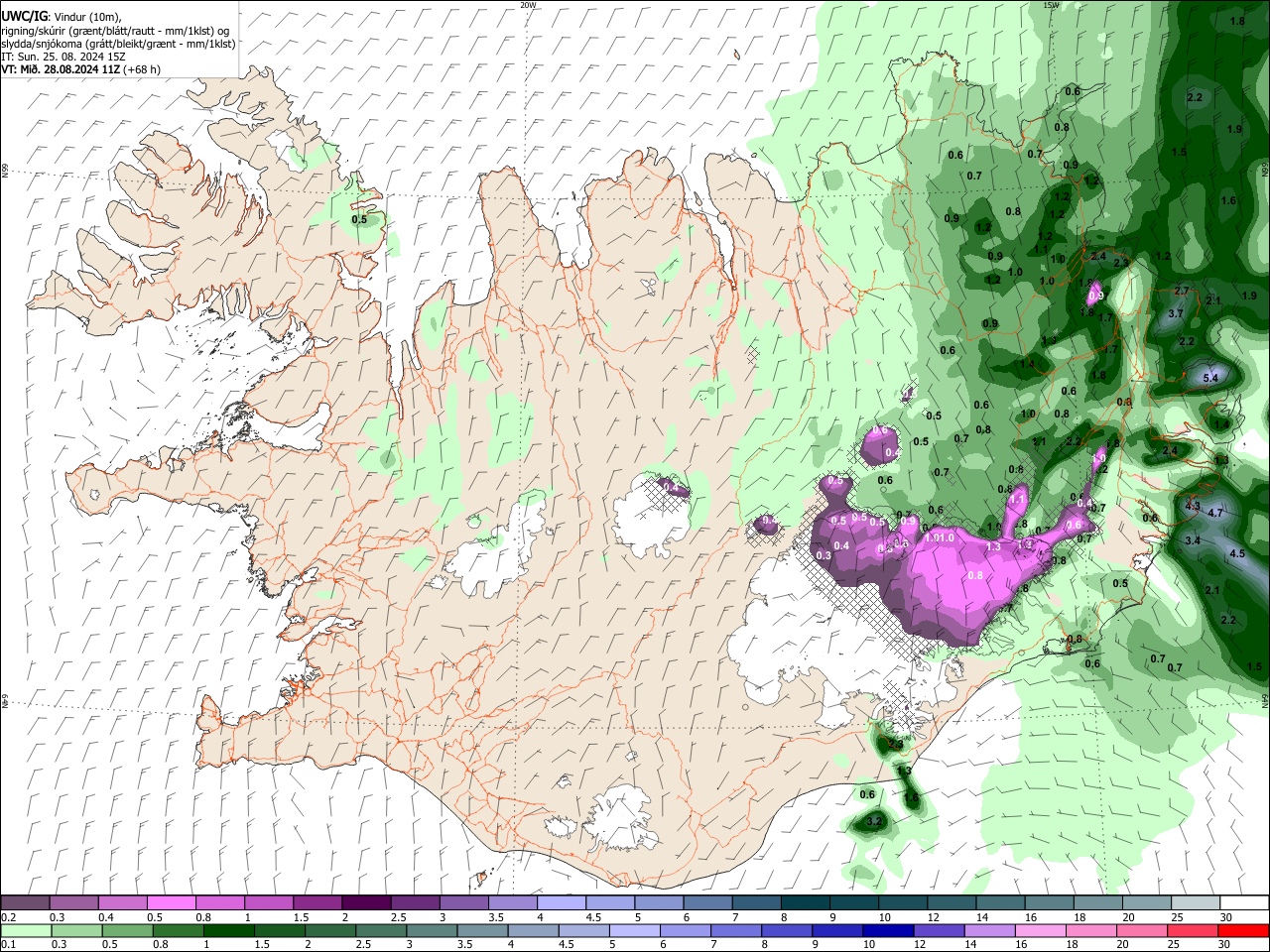Select the darkest purple swatch between 2 and 2.5 in the upper legend
Screen dimensions: 1270x952
click(365, 902)
